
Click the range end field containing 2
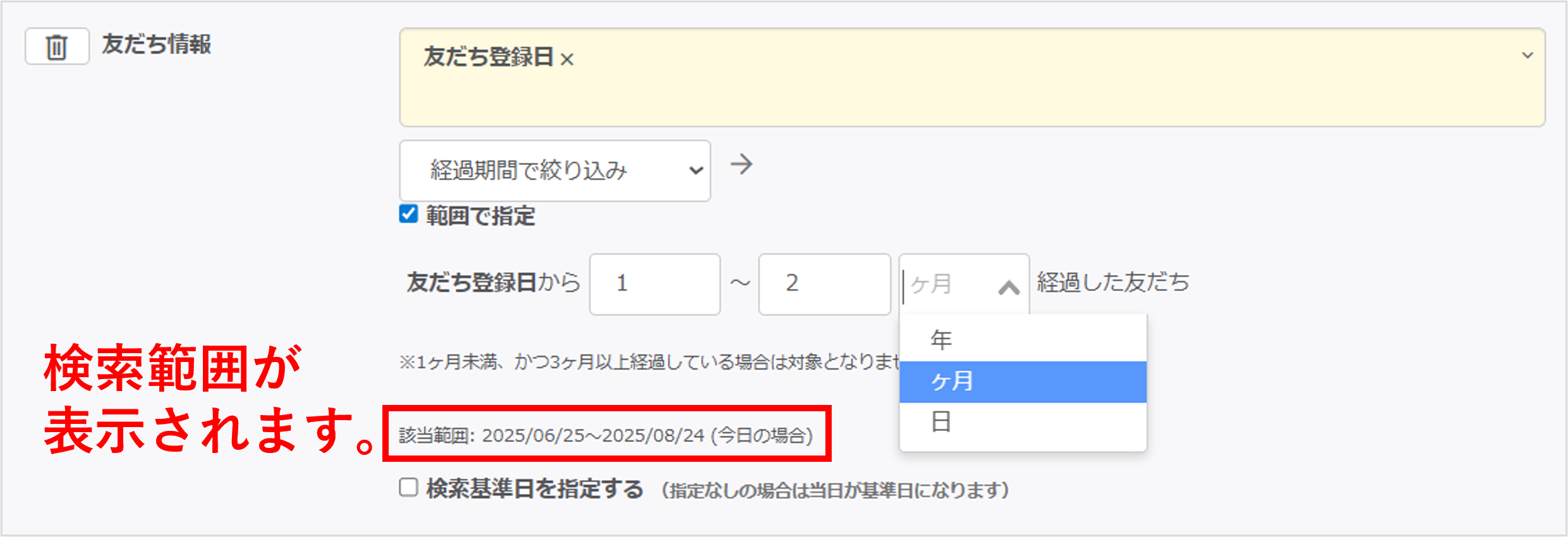click(x=824, y=284)
